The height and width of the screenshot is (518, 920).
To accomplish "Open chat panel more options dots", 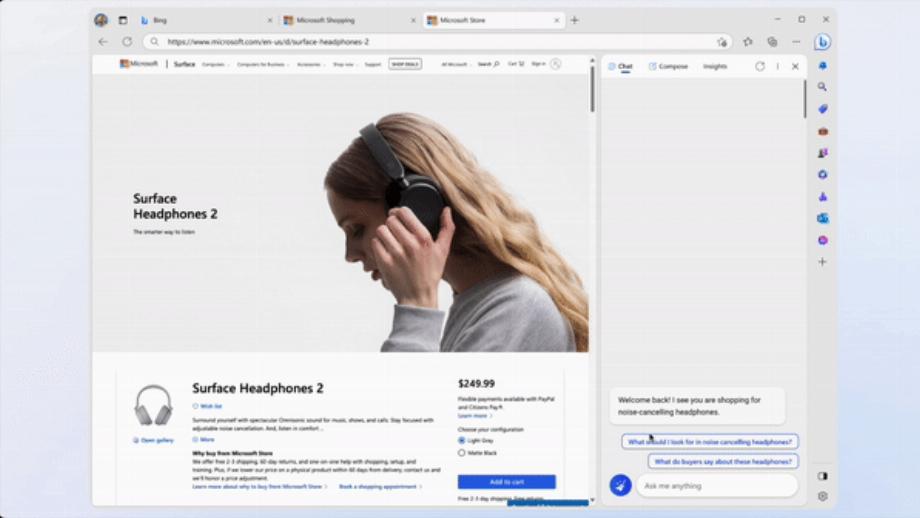I will [x=778, y=66].
